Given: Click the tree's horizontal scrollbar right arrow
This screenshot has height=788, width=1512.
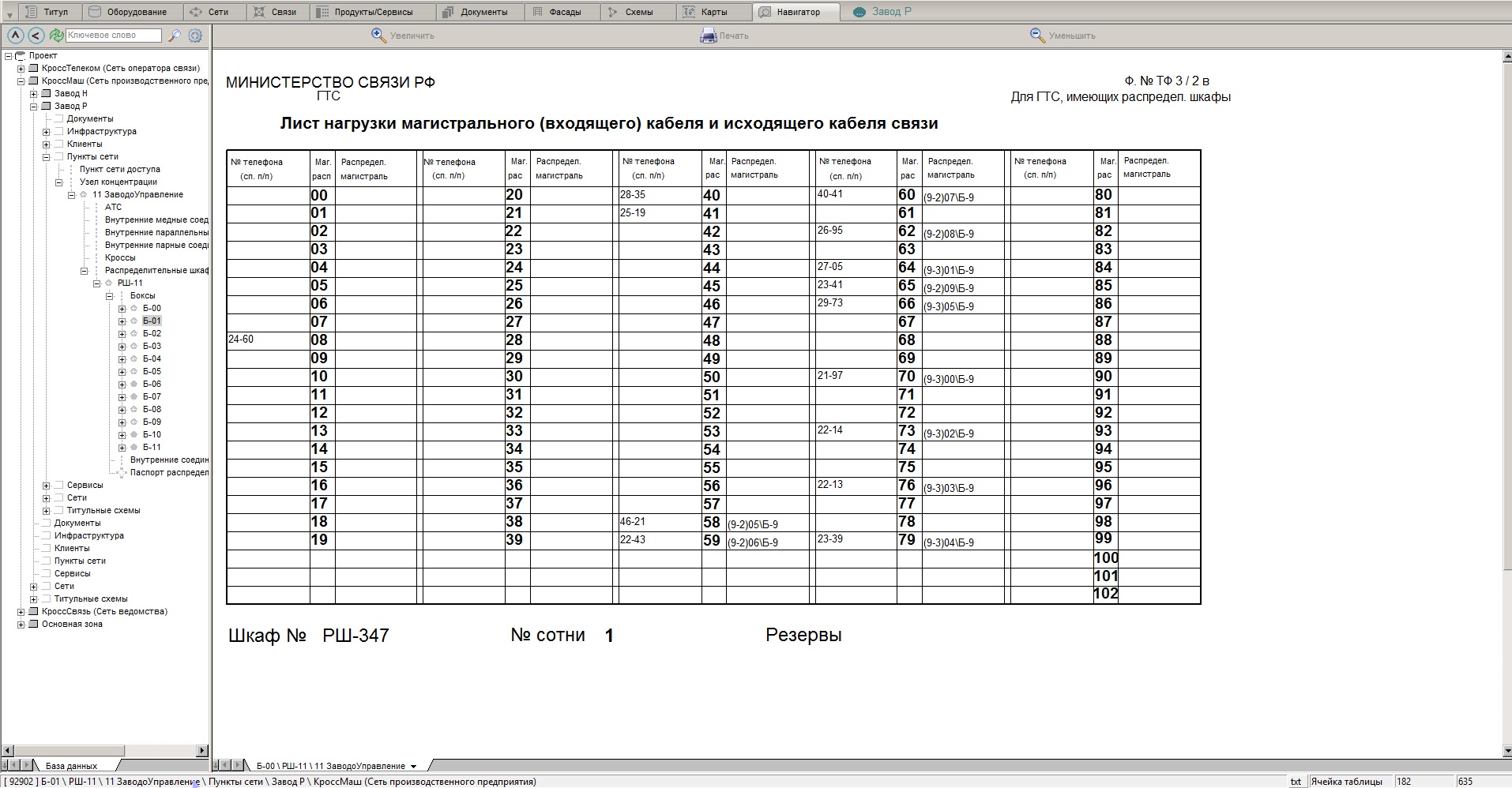Looking at the screenshot, I should [x=202, y=751].
